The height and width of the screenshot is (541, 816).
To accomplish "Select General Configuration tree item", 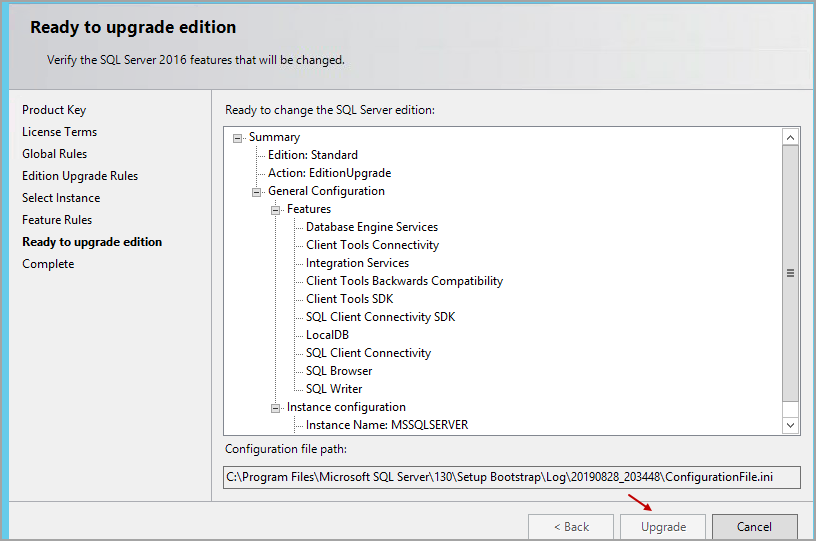I will [x=326, y=191].
